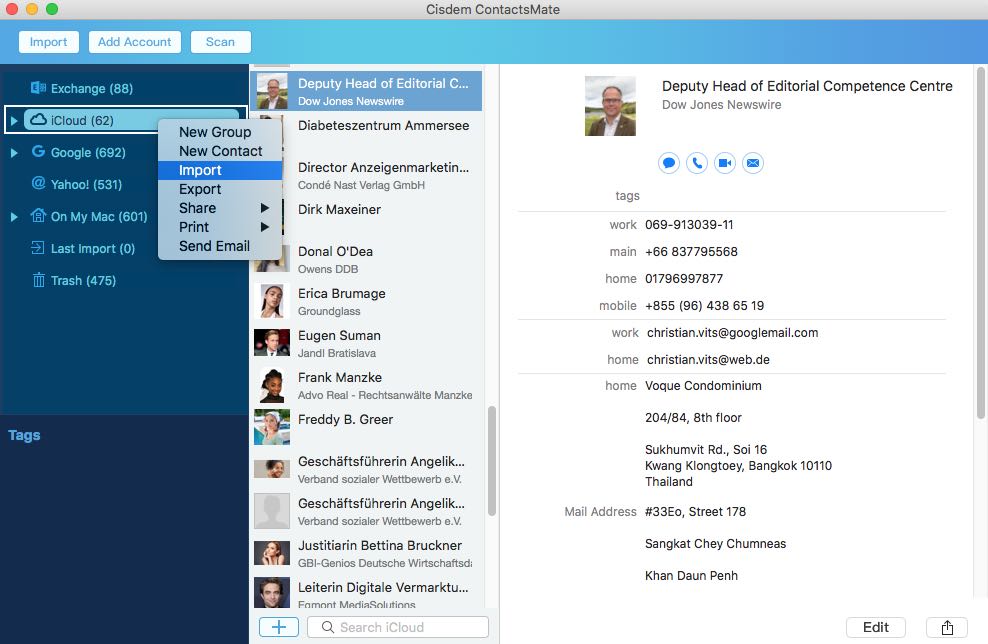The image size is (988, 644).
Task: Select the Dirk Maxeiner contact
Action: click(366, 217)
